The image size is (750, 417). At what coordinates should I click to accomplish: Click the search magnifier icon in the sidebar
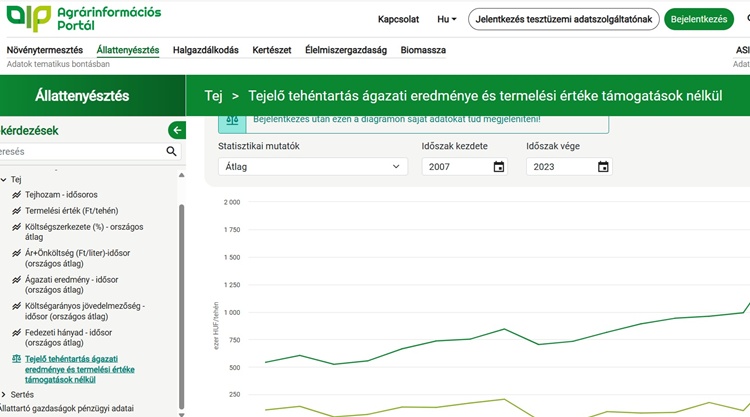171,152
